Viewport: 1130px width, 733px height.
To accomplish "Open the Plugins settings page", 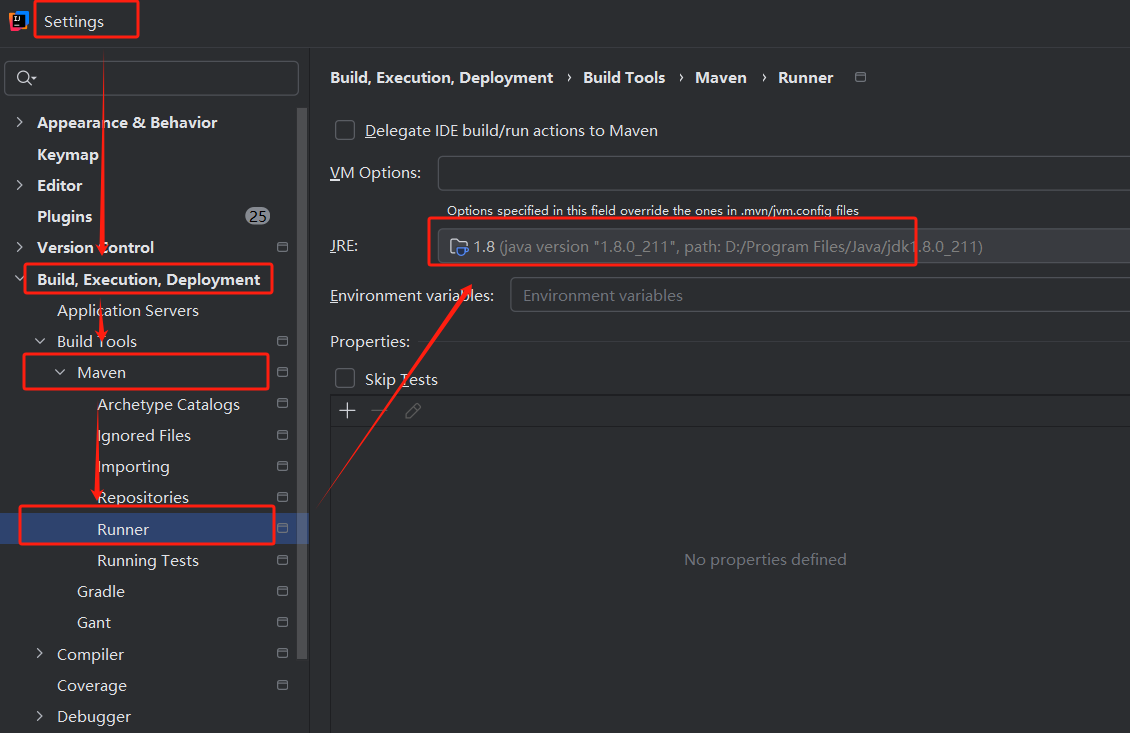I will coord(65,216).
